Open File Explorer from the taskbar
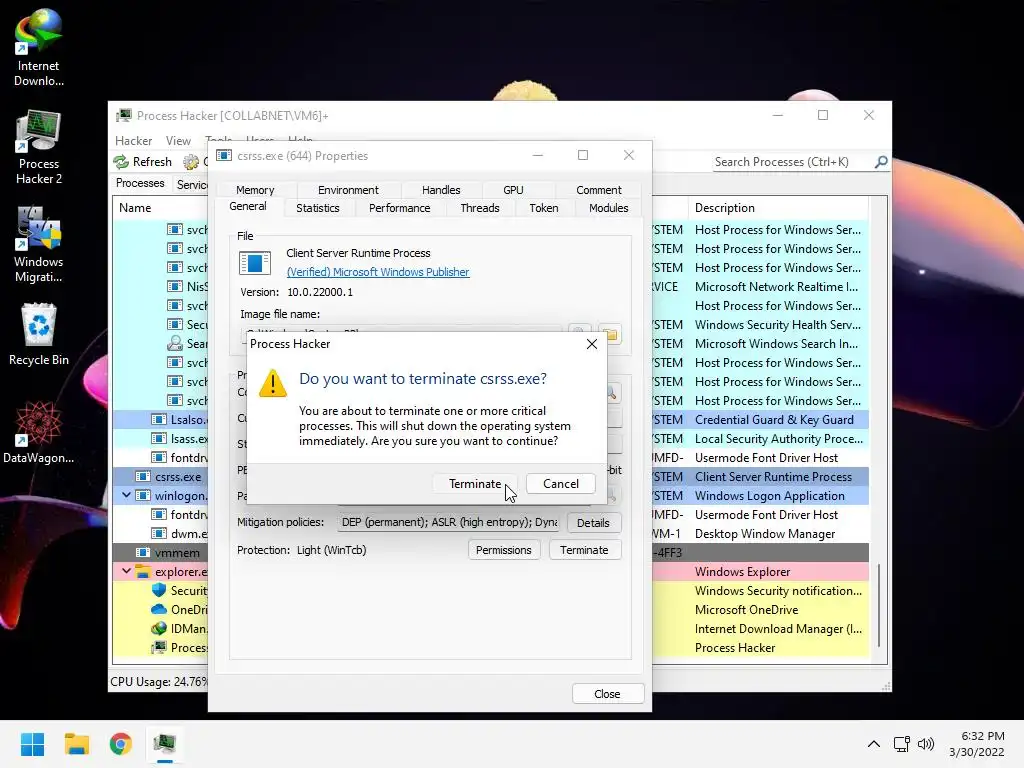1024x768 pixels. [76, 744]
